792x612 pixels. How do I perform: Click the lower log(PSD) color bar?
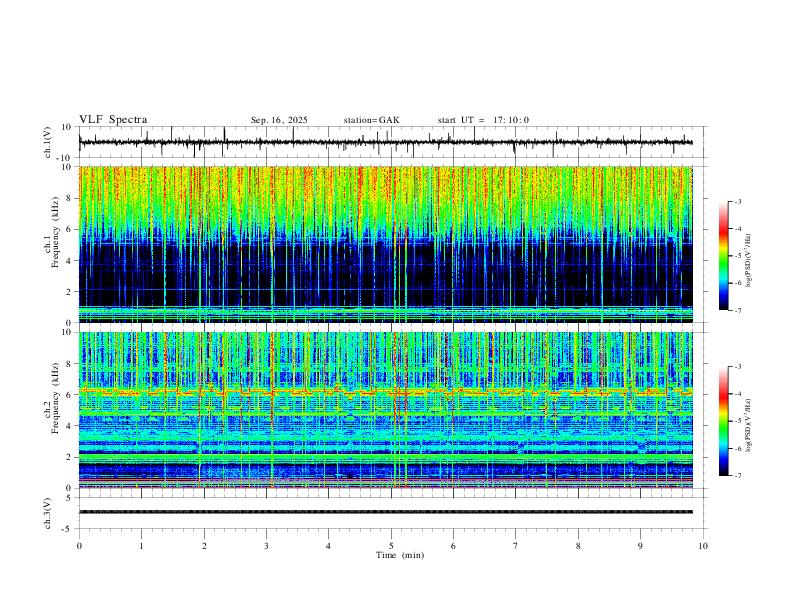pyautogui.click(x=723, y=421)
